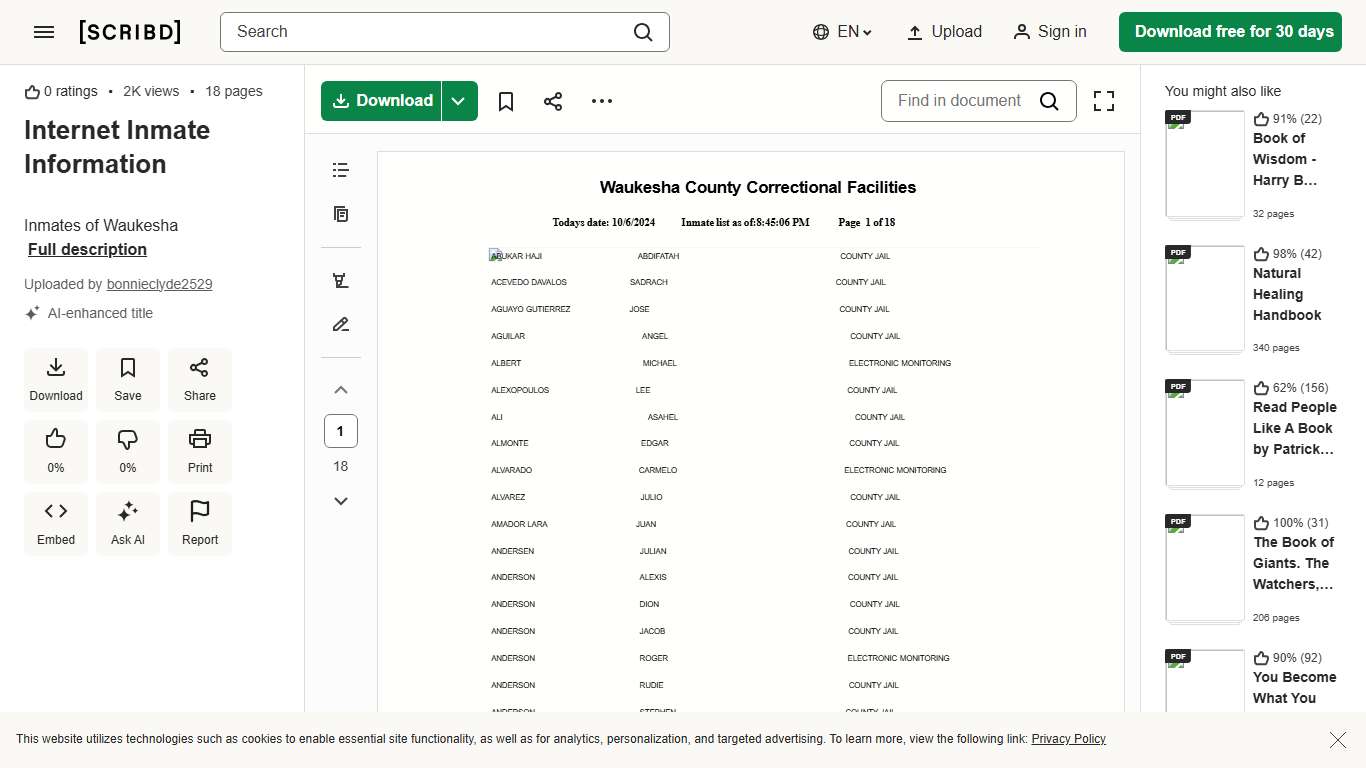Enter fullscreen document view
The image size is (1366, 768).
click(x=1103, y=101)
